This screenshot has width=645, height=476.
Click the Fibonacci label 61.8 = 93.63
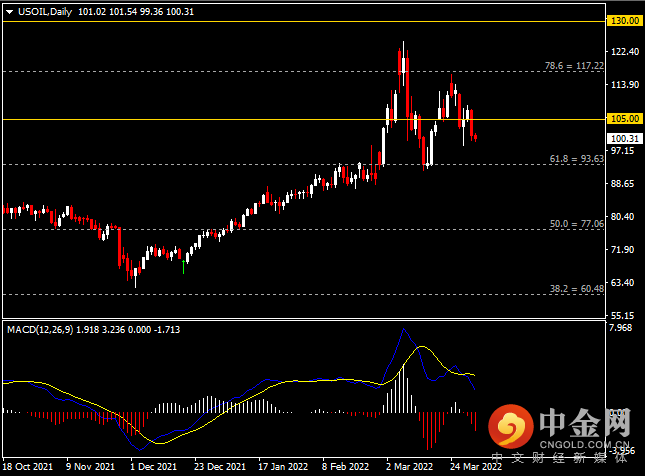[x=577, y=159]
